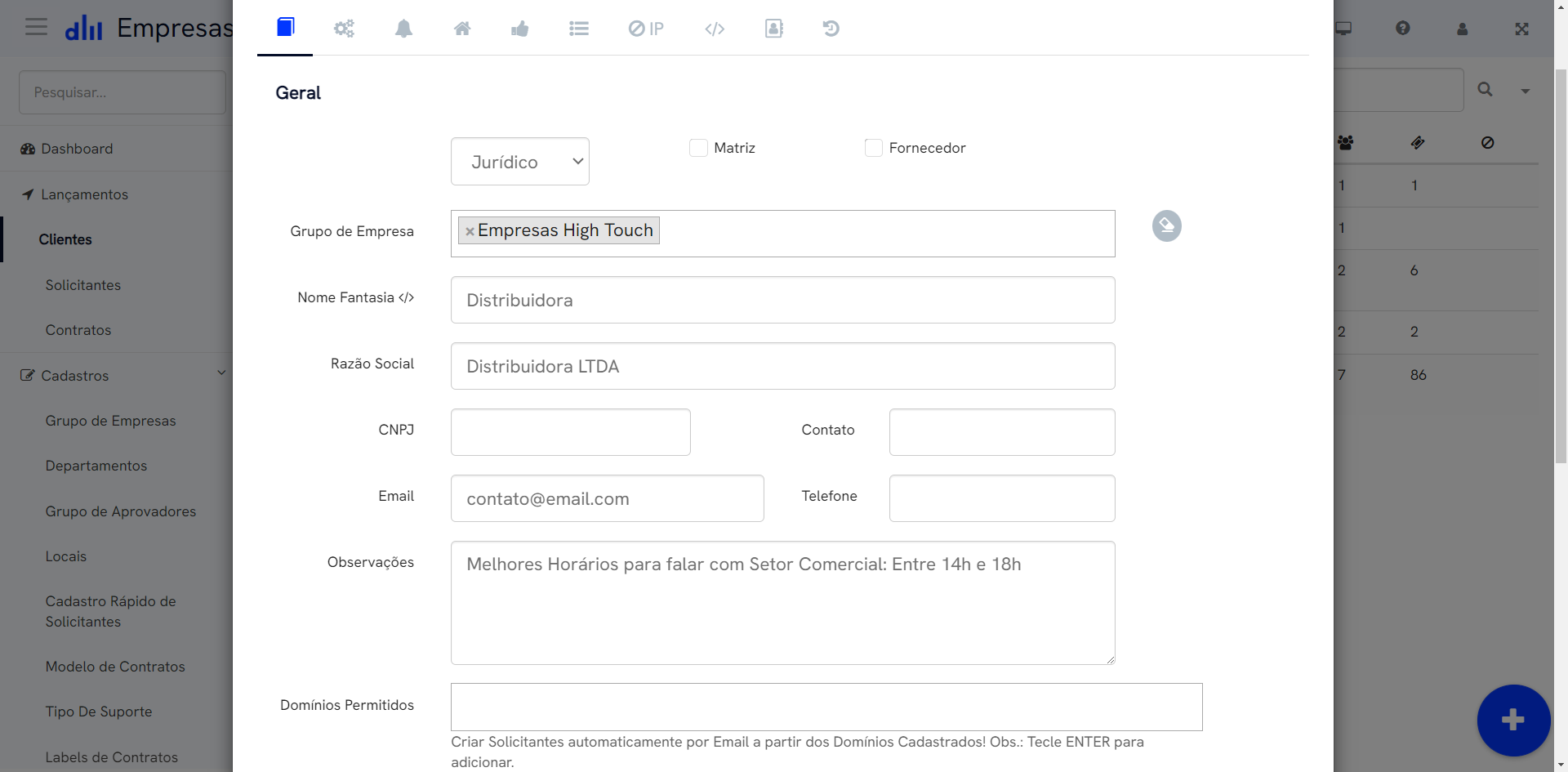The height and width of the screenshot is (772, 1568).
Task: Click the magnifier search button
Action: pos(1486,90)
